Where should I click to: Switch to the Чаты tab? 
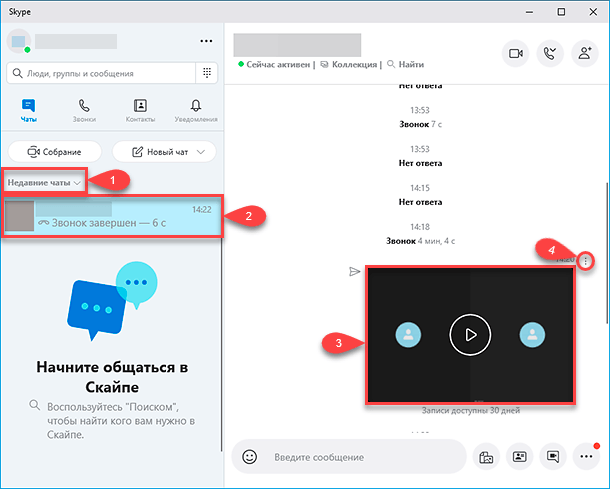(x=29, y=110)
